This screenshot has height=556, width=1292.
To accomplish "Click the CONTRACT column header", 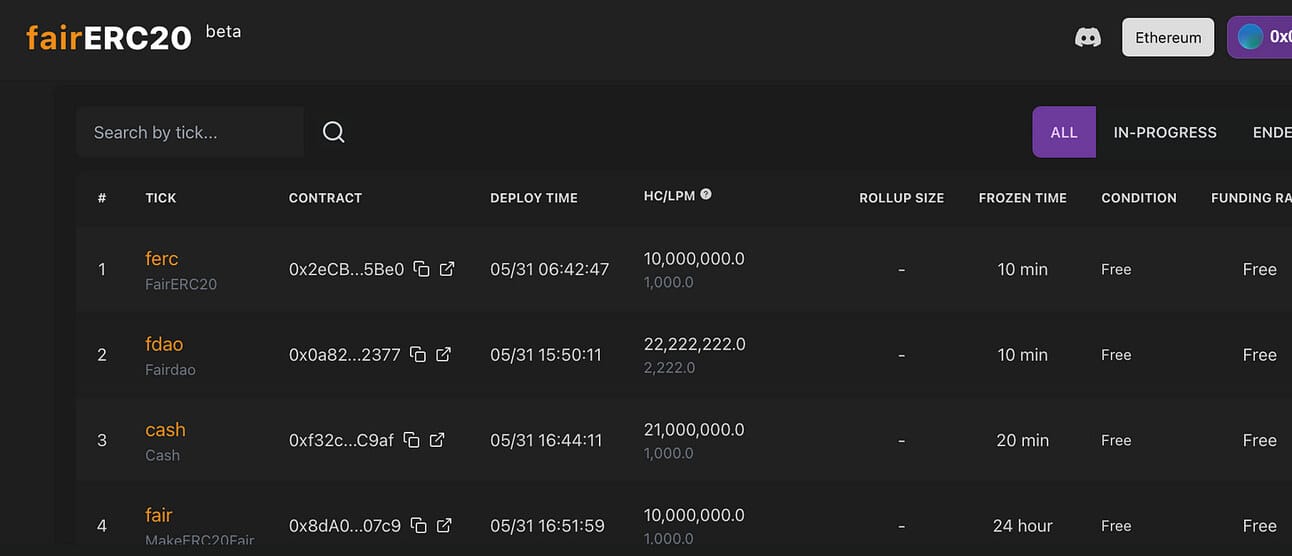I will pos(325,198).
